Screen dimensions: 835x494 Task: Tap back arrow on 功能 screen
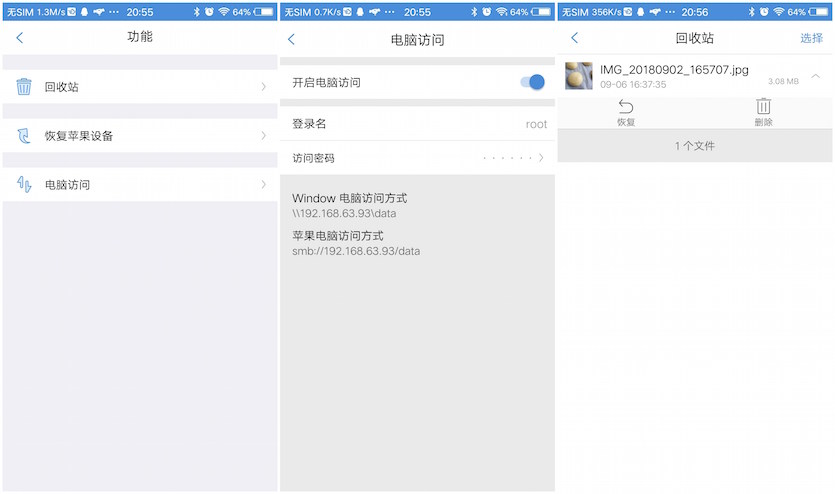(x=19, y=38)
